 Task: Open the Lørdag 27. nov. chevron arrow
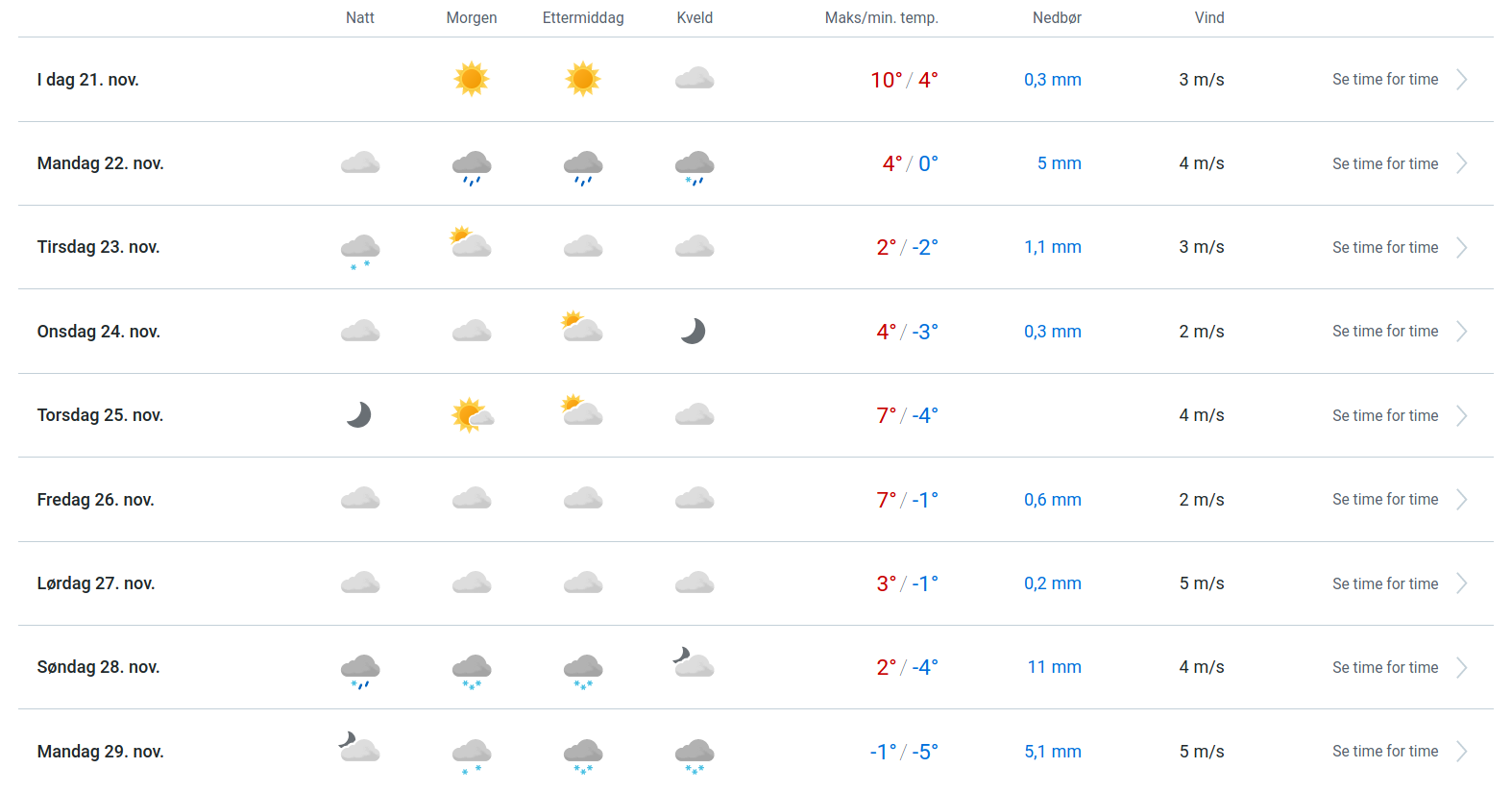[1461, 583]
